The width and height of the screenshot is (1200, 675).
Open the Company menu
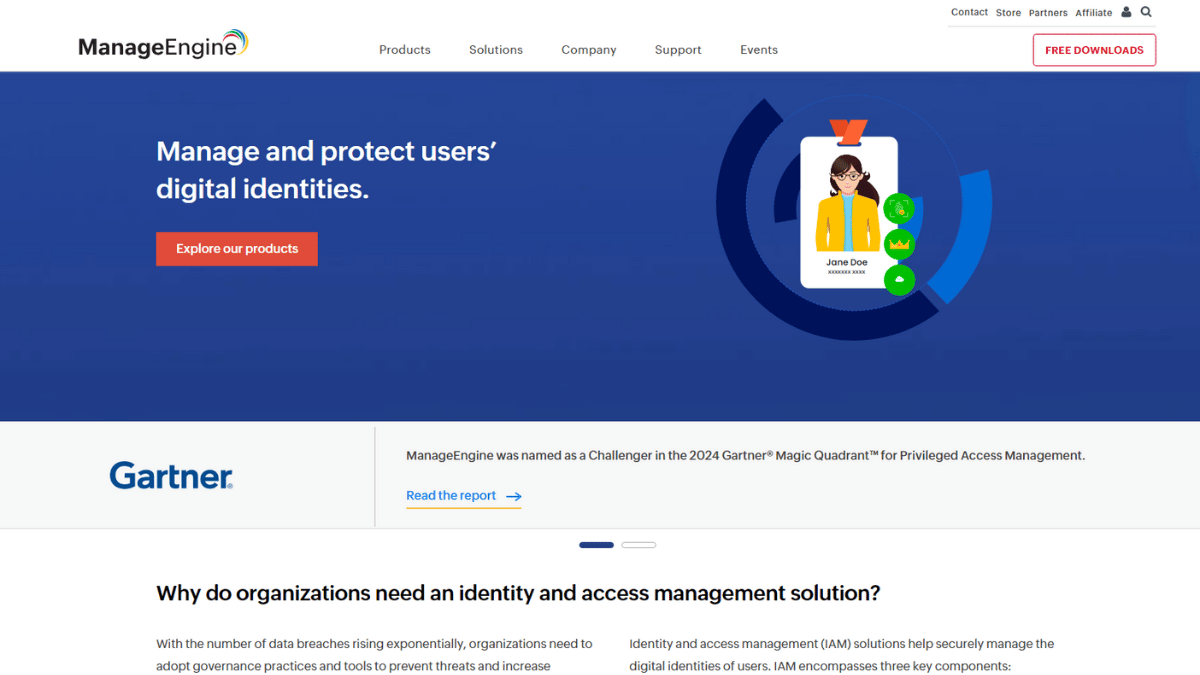pos(589,50)
